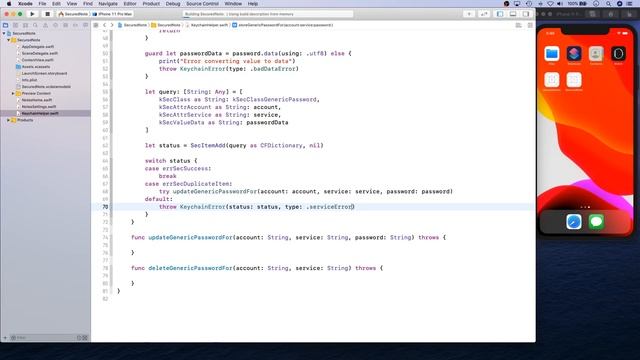Viewport: 640px width, 360px height.
Task: Open Contacts app in the Simulator
Action: (x=596, y=54)
